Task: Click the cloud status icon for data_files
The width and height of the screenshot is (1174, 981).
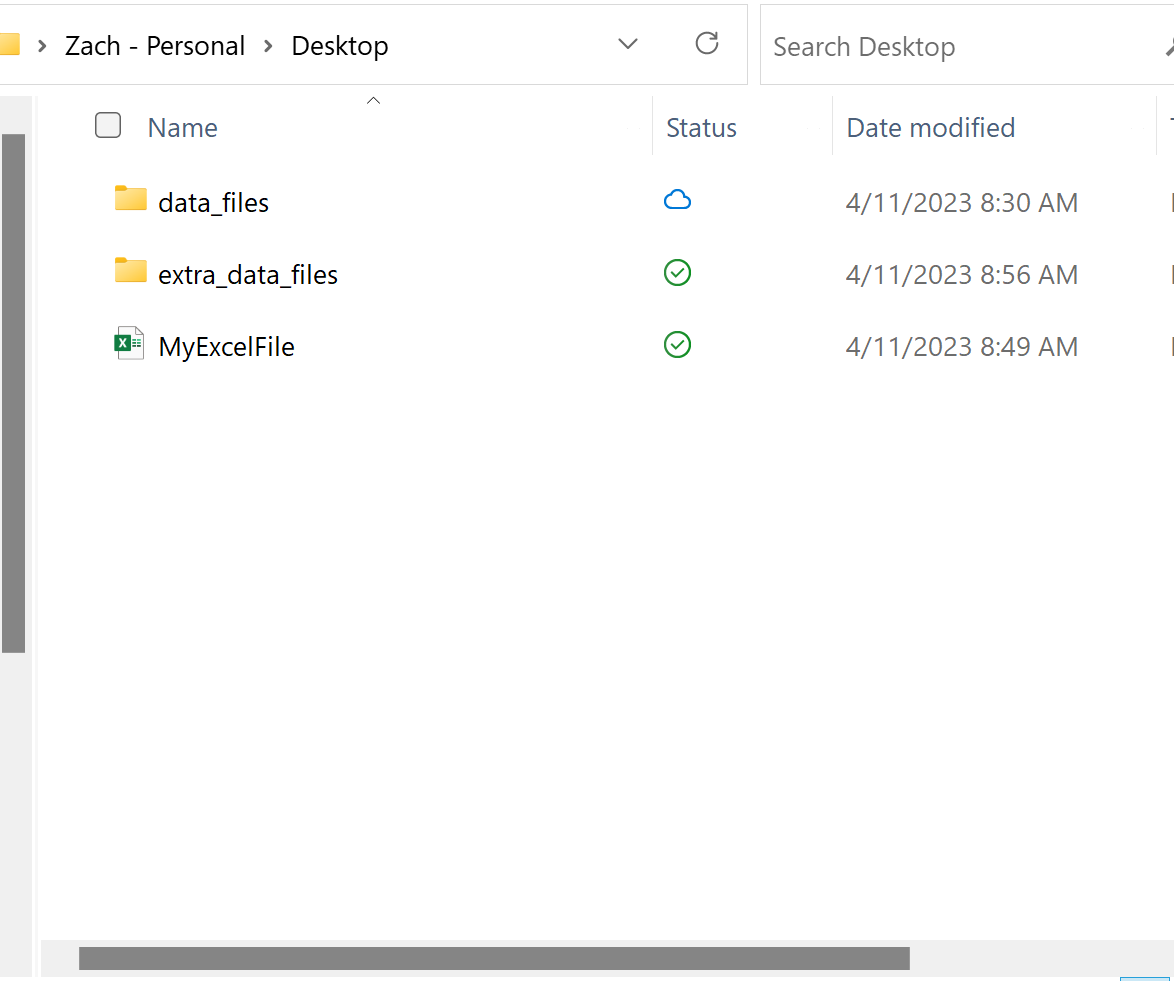Action: tap(678, 200)
